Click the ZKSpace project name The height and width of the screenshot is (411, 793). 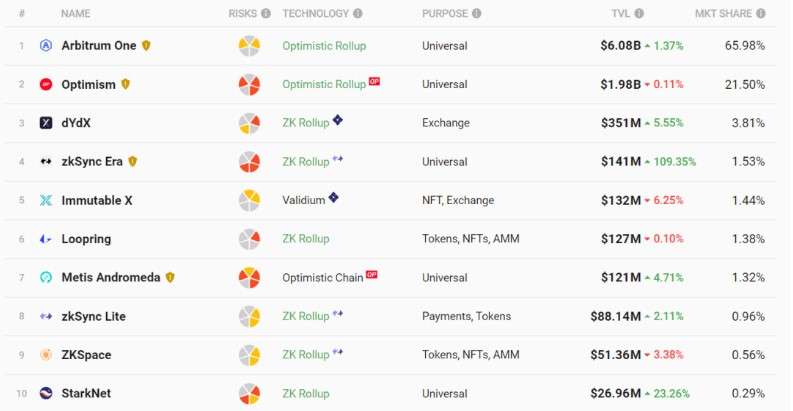coord(86,355)
